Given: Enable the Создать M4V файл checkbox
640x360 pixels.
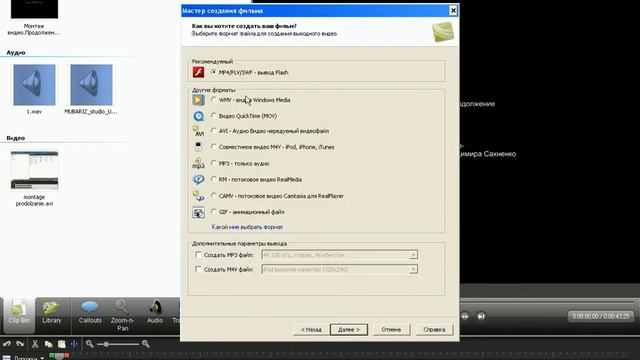Looking at the screenshot, I should (198, 269).
